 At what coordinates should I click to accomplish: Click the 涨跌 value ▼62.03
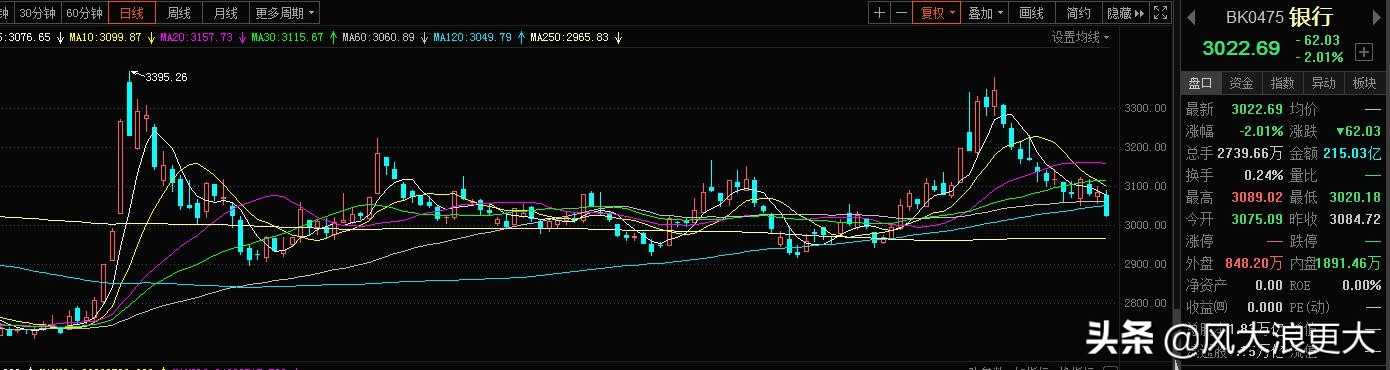pos(1357,131)
